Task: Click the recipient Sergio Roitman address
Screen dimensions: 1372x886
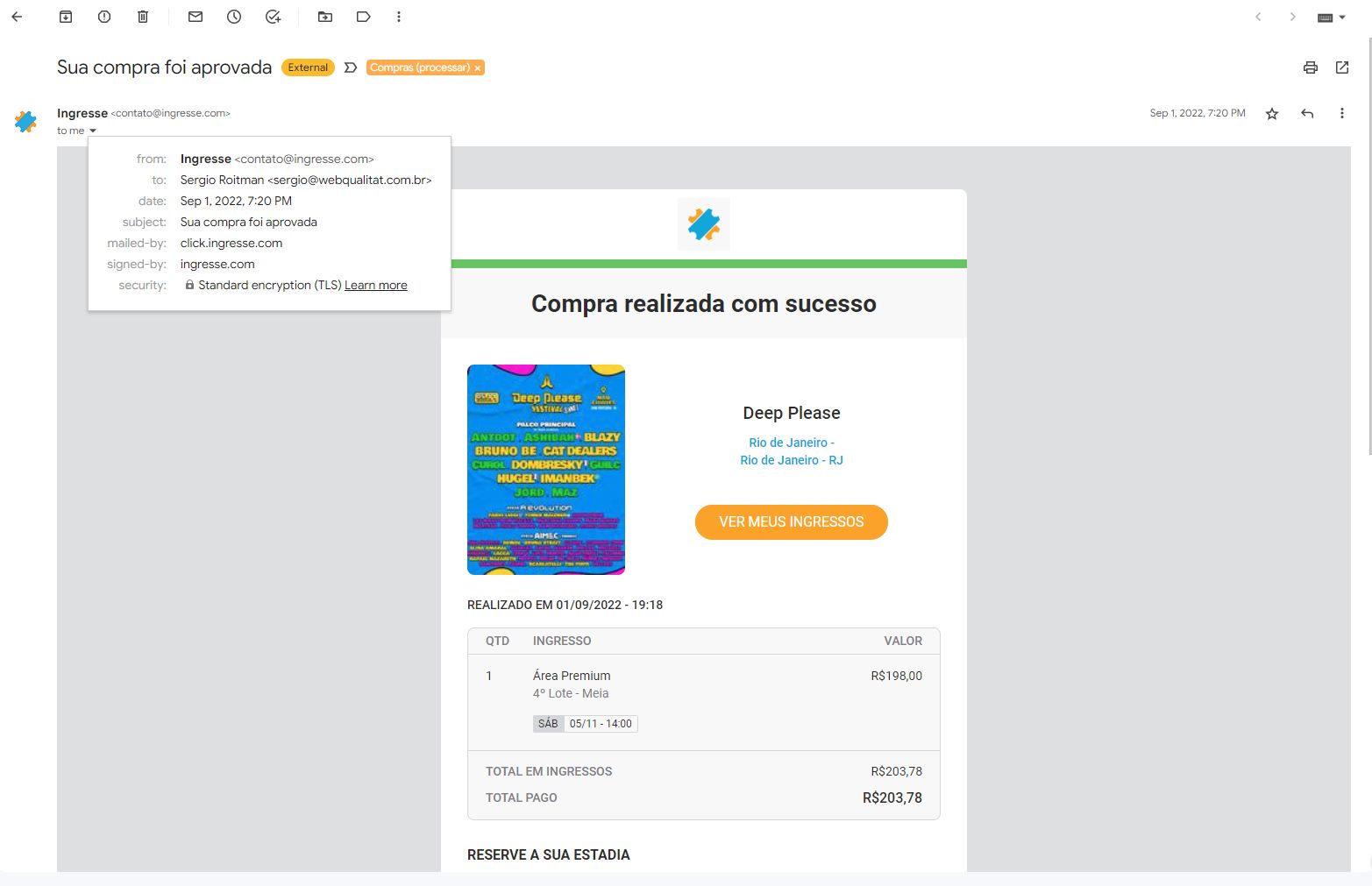Action: point(306,180)
